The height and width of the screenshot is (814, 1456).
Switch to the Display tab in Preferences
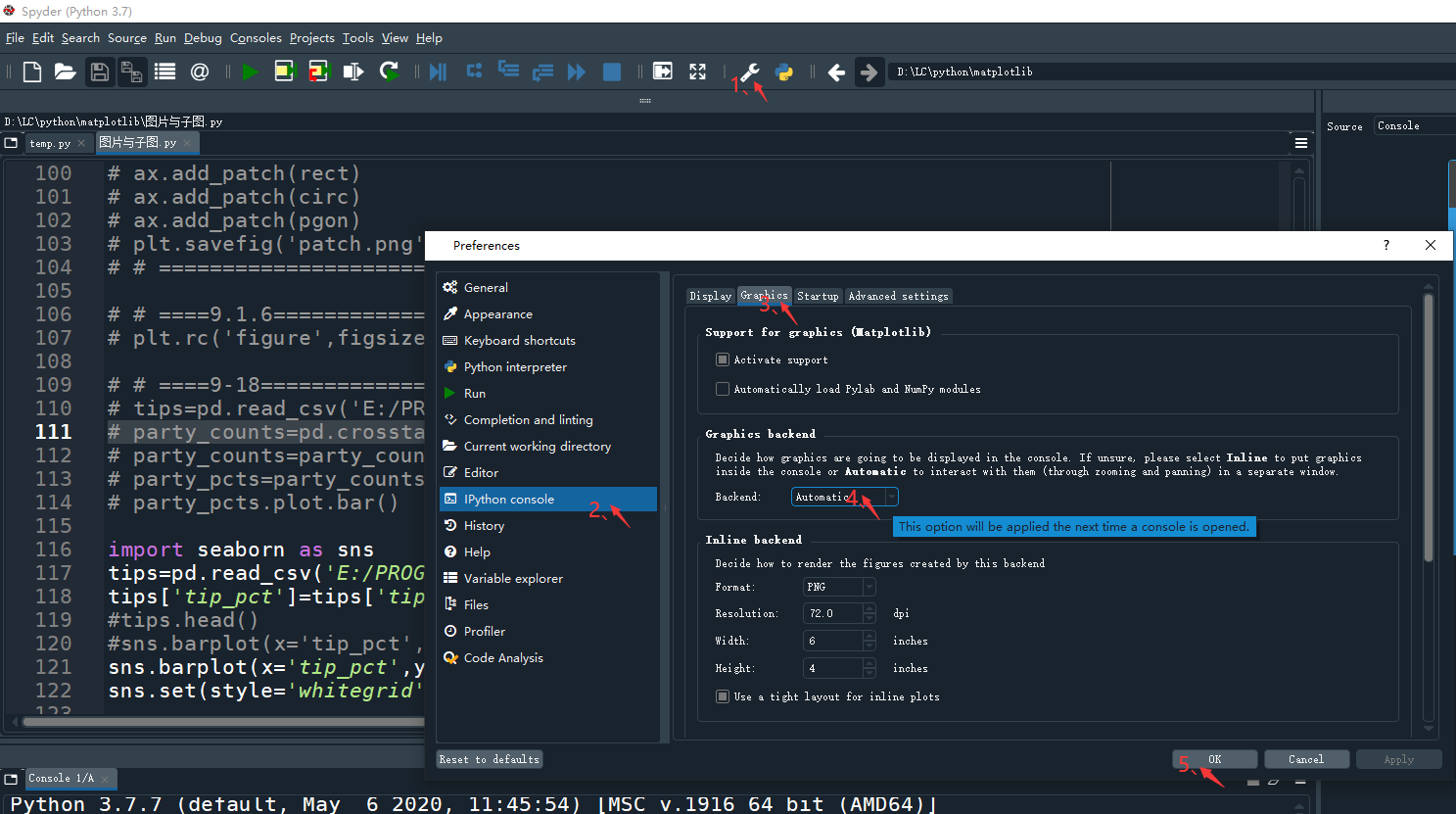[711, 296]
